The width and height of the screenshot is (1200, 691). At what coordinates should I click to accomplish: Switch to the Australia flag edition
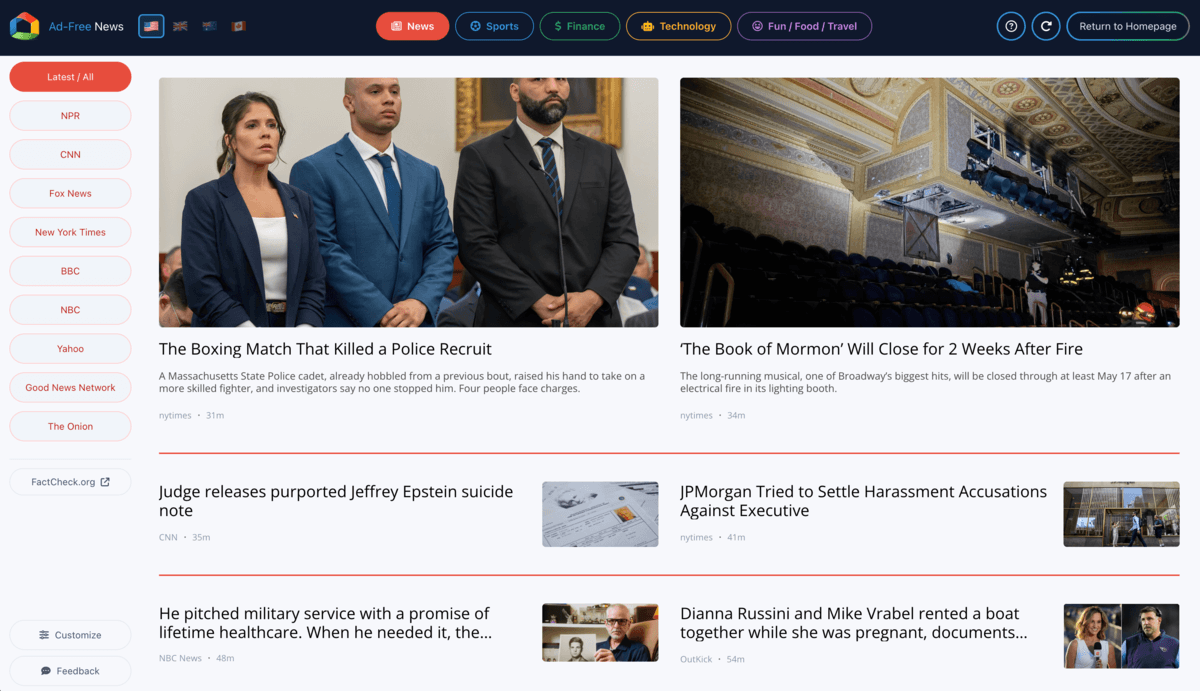tap(209, 26)
